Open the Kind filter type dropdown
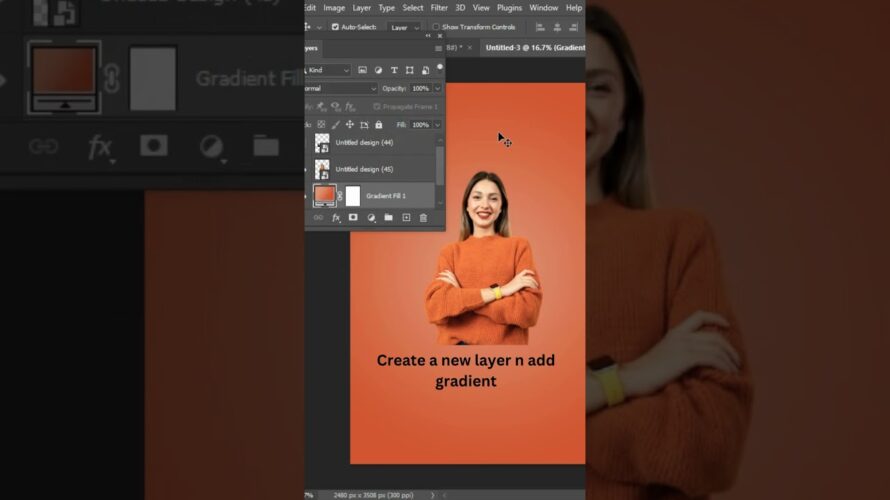Screen dimensions: 890x500 328,70
